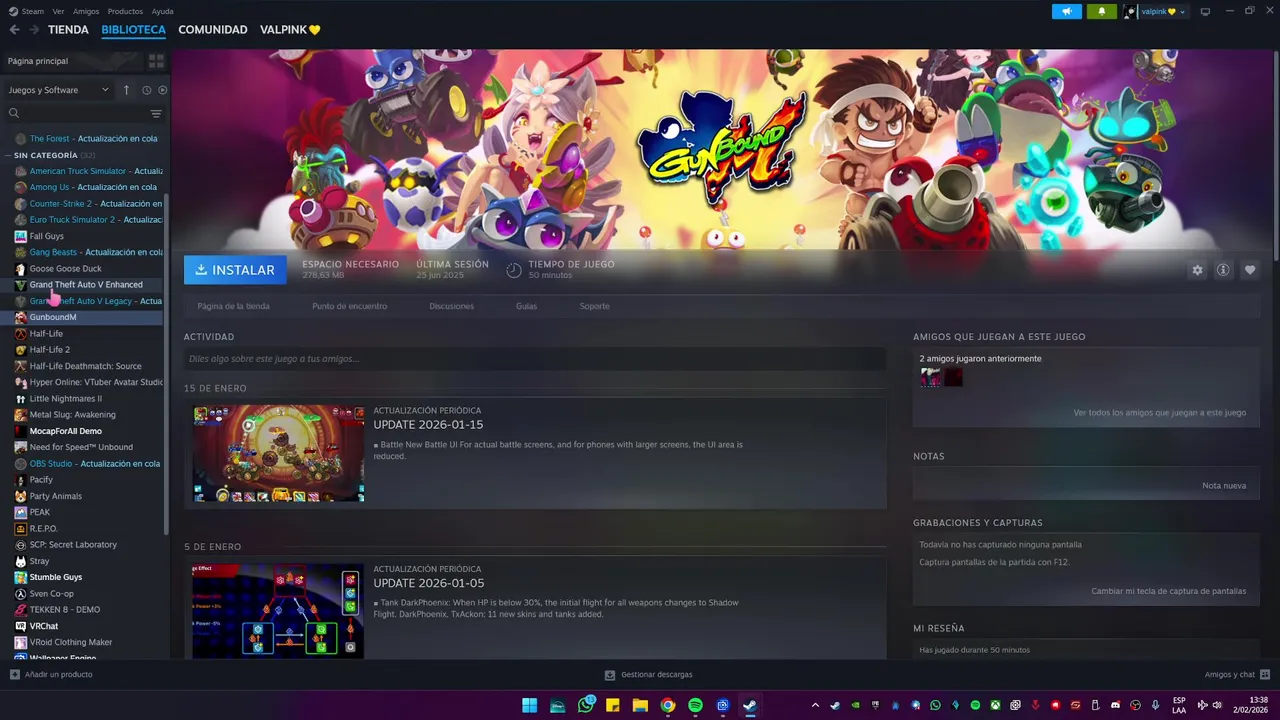Open UPDATE 2026-01-15 thumbnail
Image resolution: width=1280 pixels, height=720 pixels.
tap(279, 453)
